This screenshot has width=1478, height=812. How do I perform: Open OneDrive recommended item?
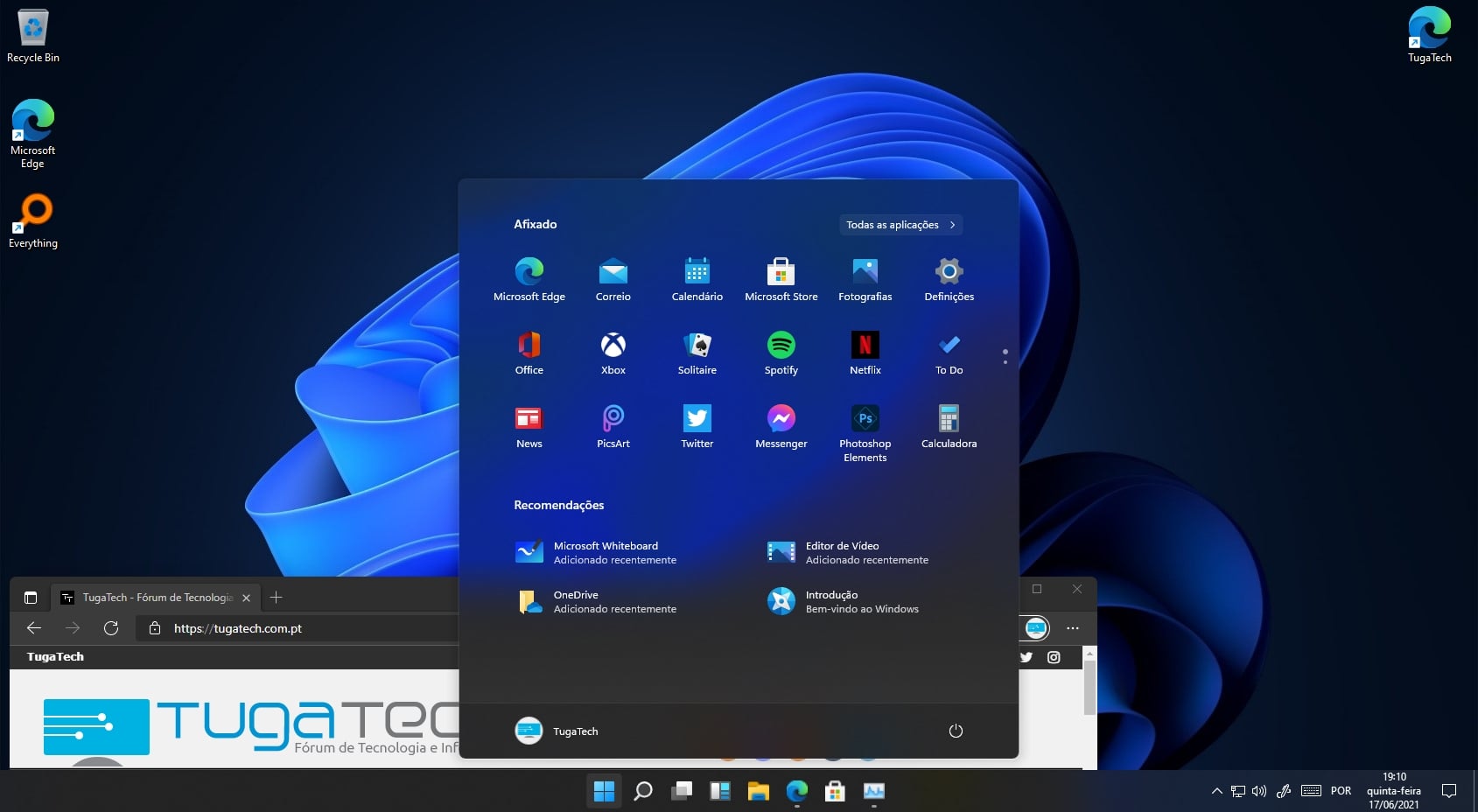tap(596, 601)
